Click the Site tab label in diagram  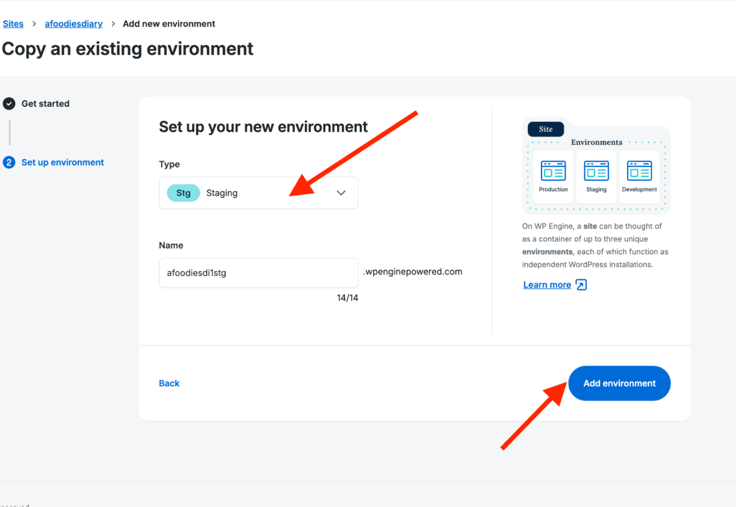545,129
